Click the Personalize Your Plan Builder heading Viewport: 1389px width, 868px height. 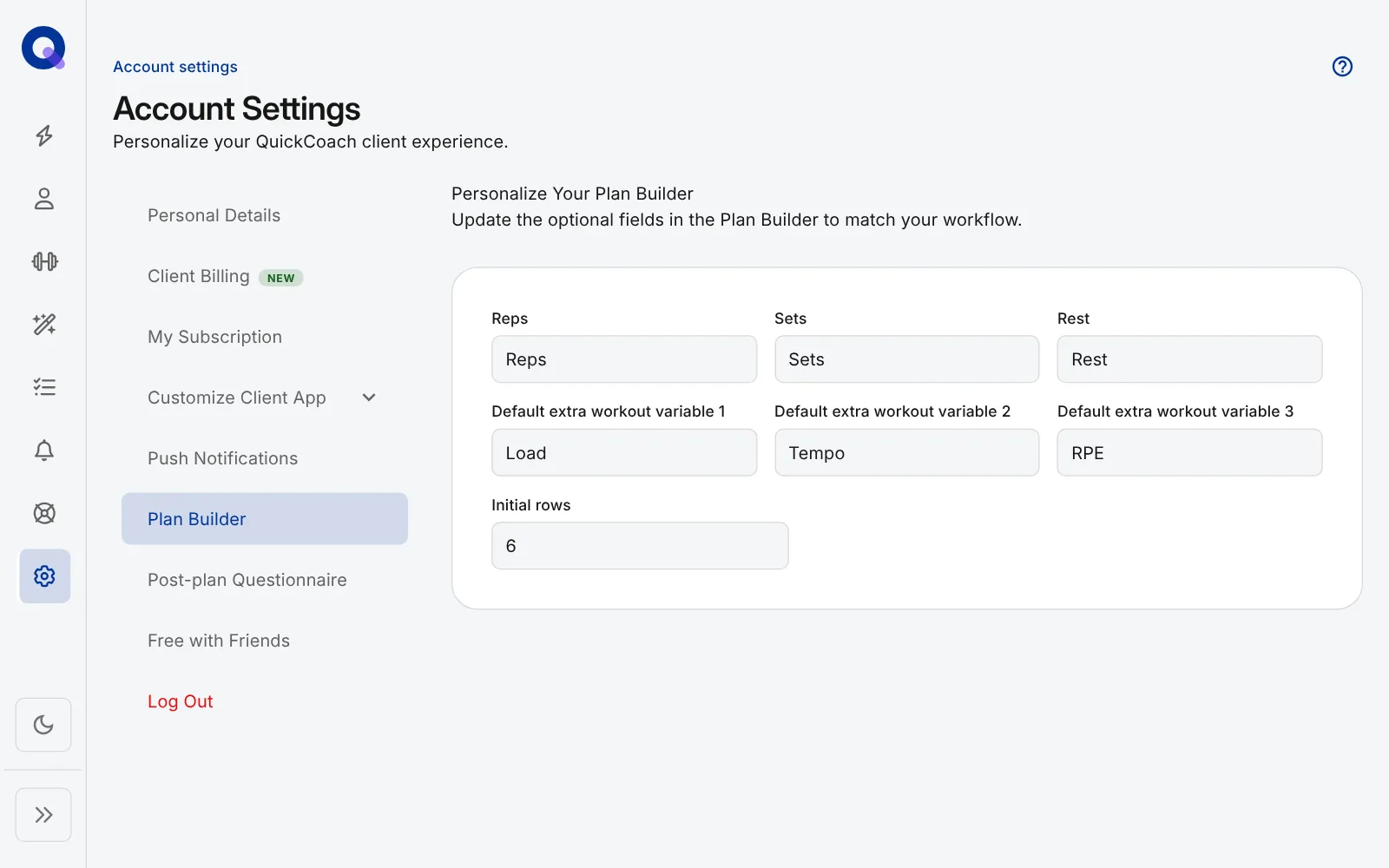point(572,194)
